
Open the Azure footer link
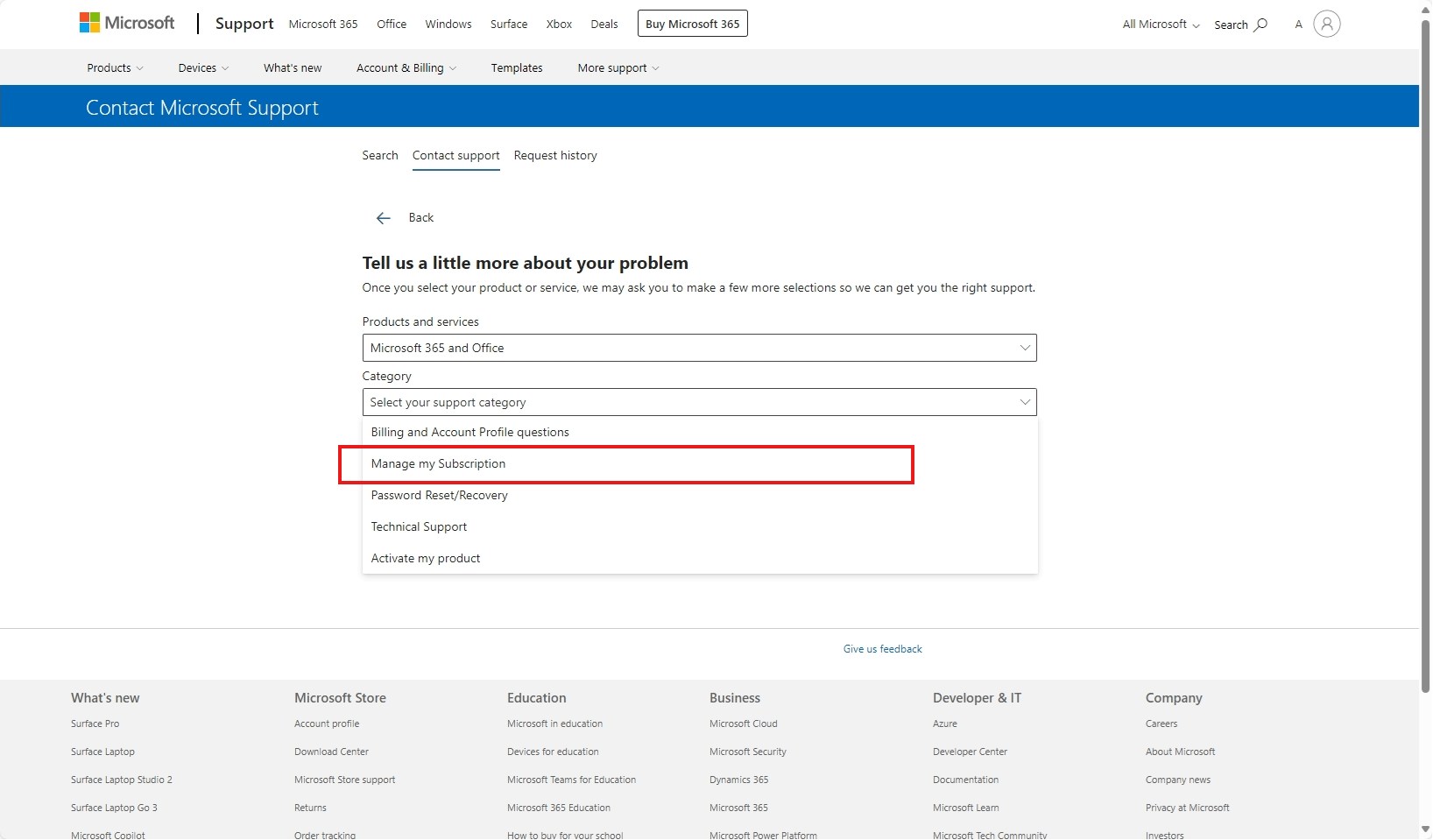(x=945, y=724)
